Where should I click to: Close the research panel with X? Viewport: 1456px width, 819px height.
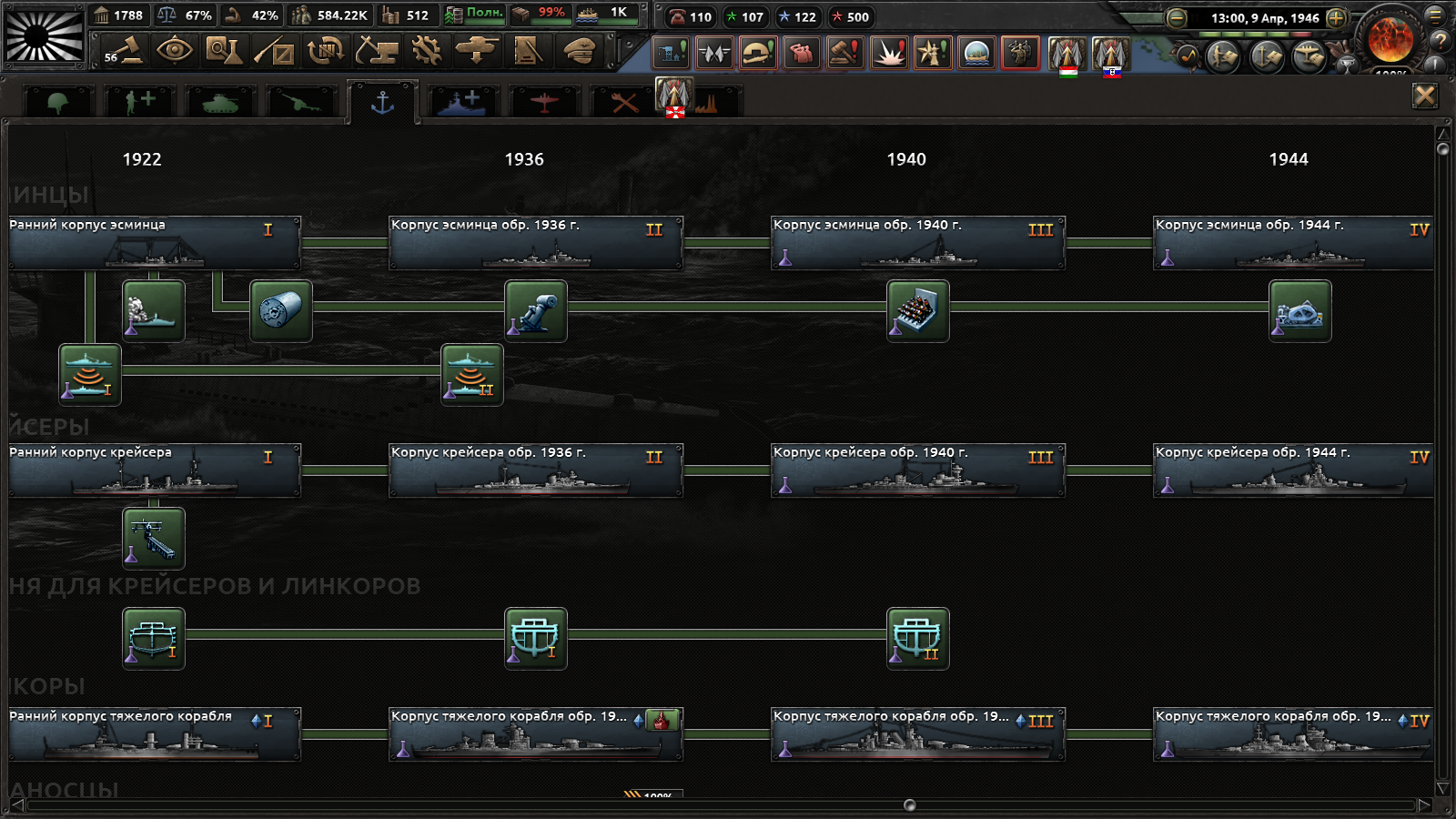pos(1425,96)
